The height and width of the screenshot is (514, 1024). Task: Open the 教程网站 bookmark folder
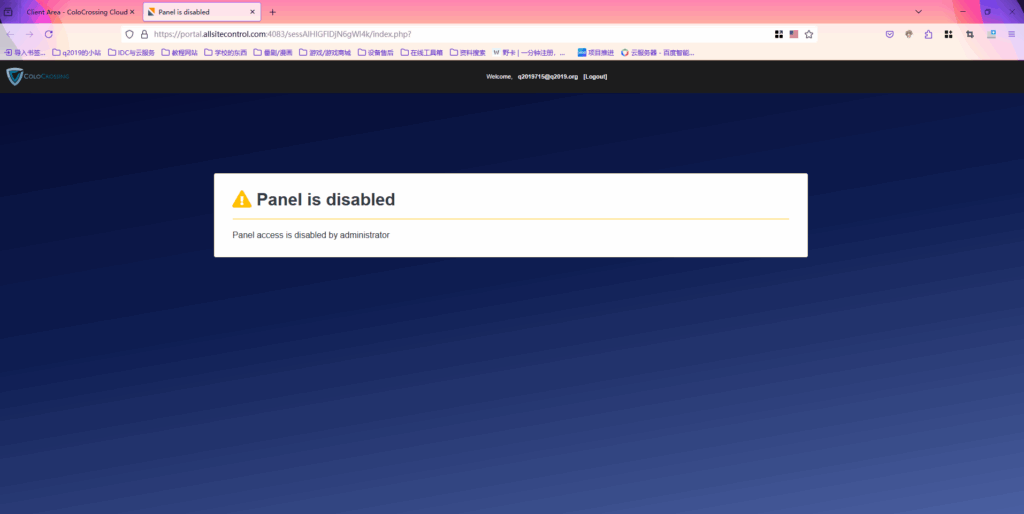[180, 52]
